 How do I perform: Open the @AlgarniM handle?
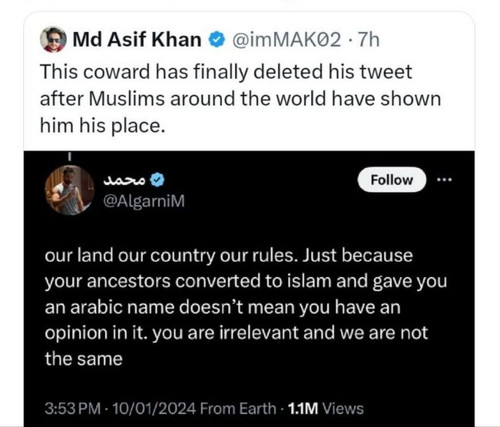tap(144, 201)
